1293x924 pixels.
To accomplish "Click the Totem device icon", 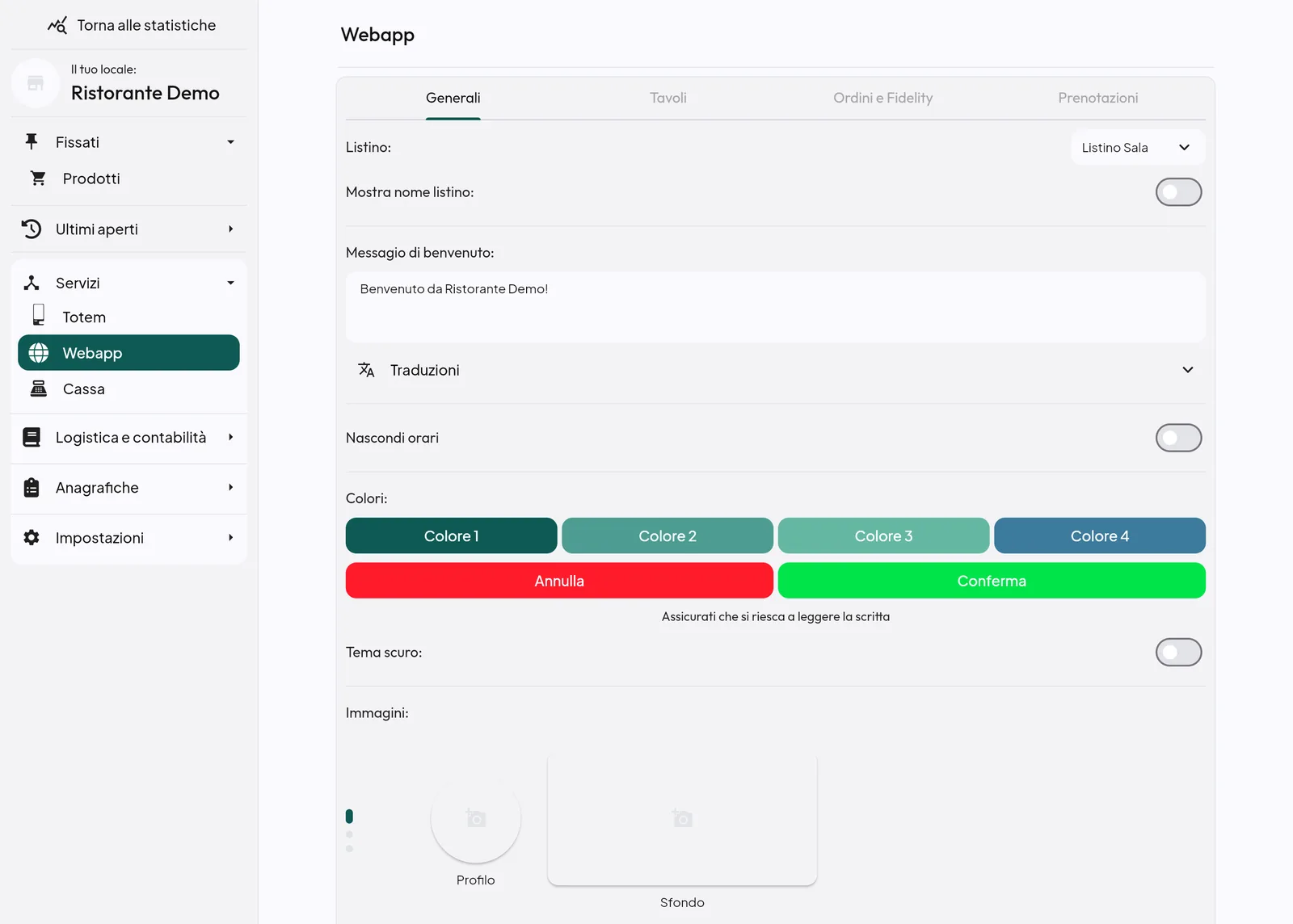I will (38, 315).
